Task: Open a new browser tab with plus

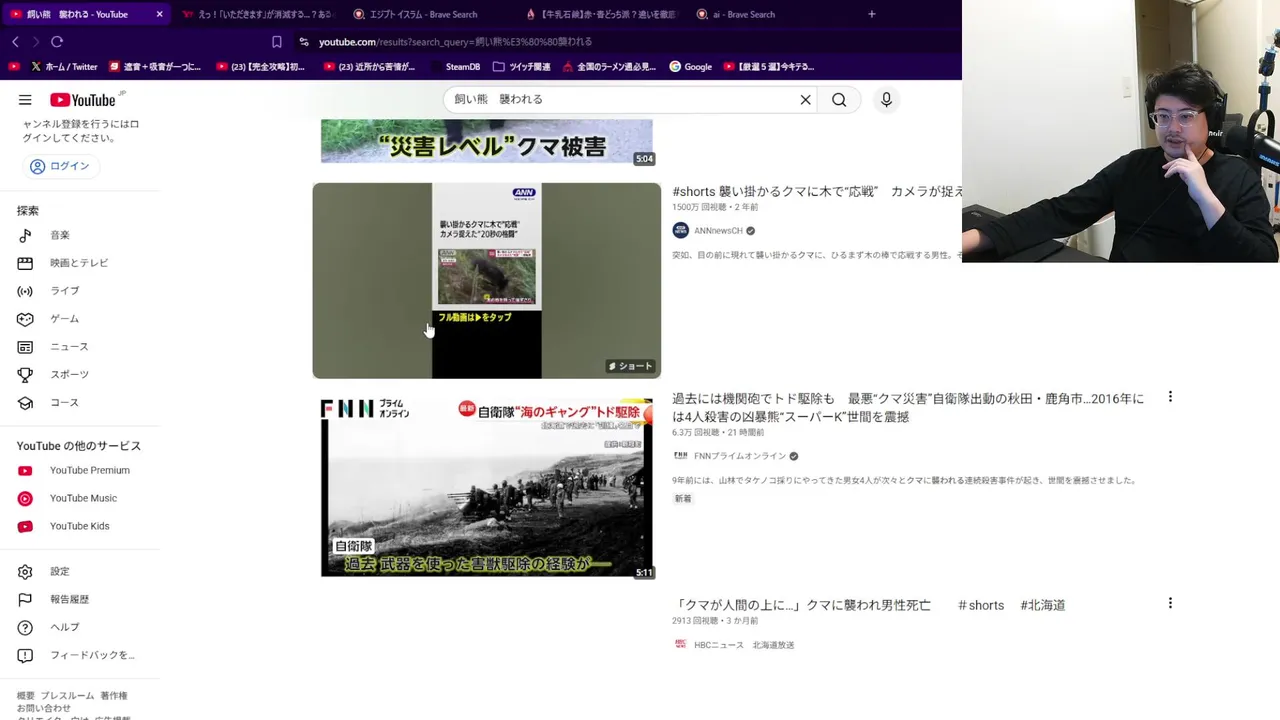Action: tap(872, 14)
